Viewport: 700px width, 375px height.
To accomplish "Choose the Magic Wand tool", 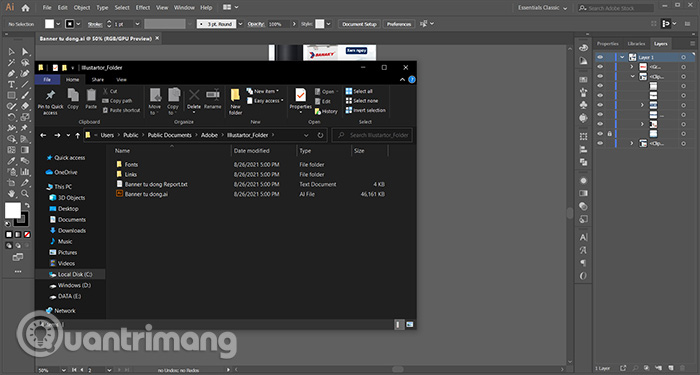I will coord(12,63).
